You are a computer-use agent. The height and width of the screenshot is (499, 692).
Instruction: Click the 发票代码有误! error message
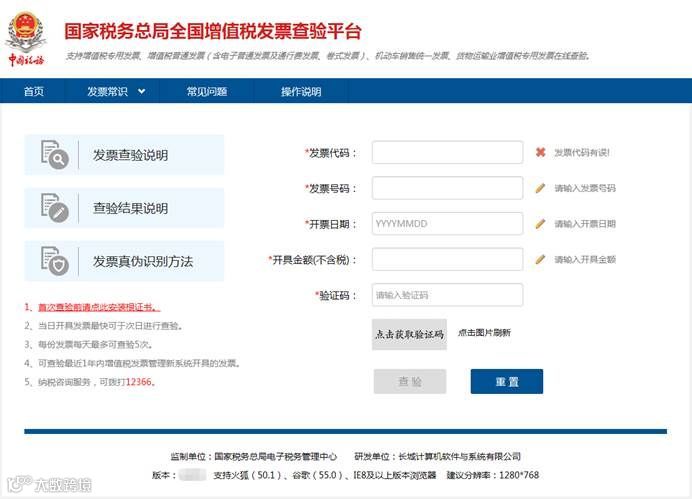[582, 153]
